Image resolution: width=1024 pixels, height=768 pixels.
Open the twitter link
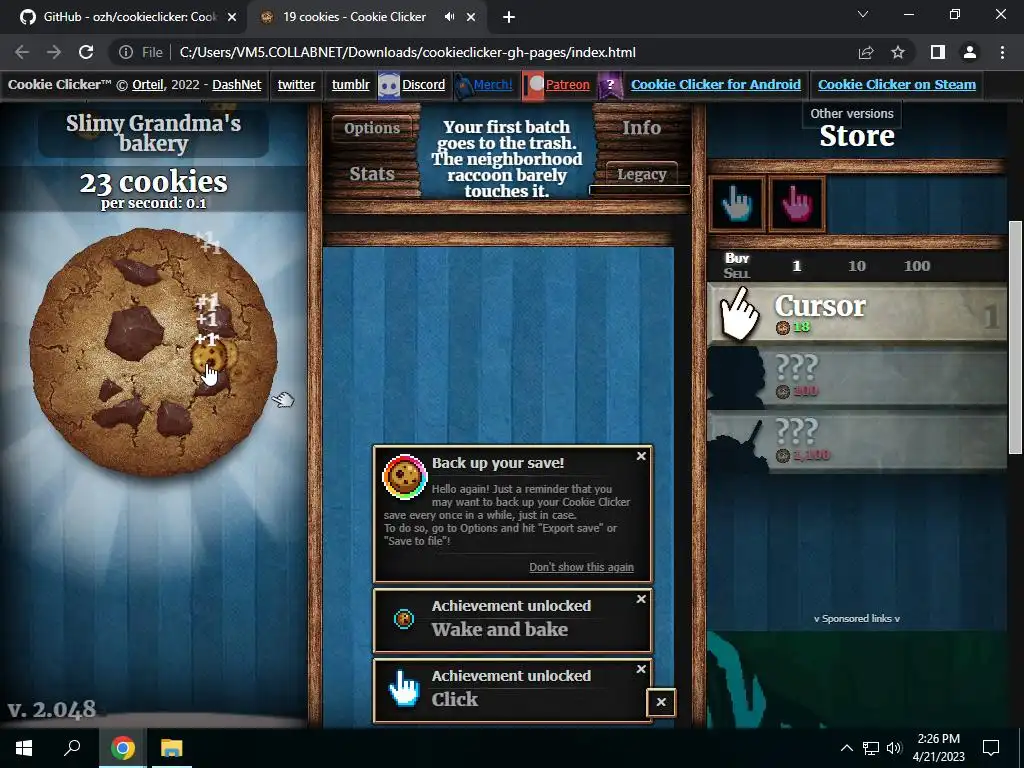(x=296, y=84)
